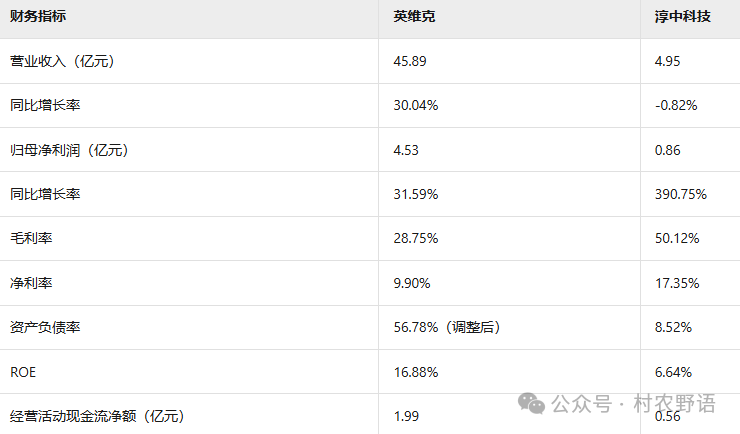Select the 30.04% growth rate cell
Image resolution: width=740 pixels, height=434 pixels.
(x=416, y=105)
